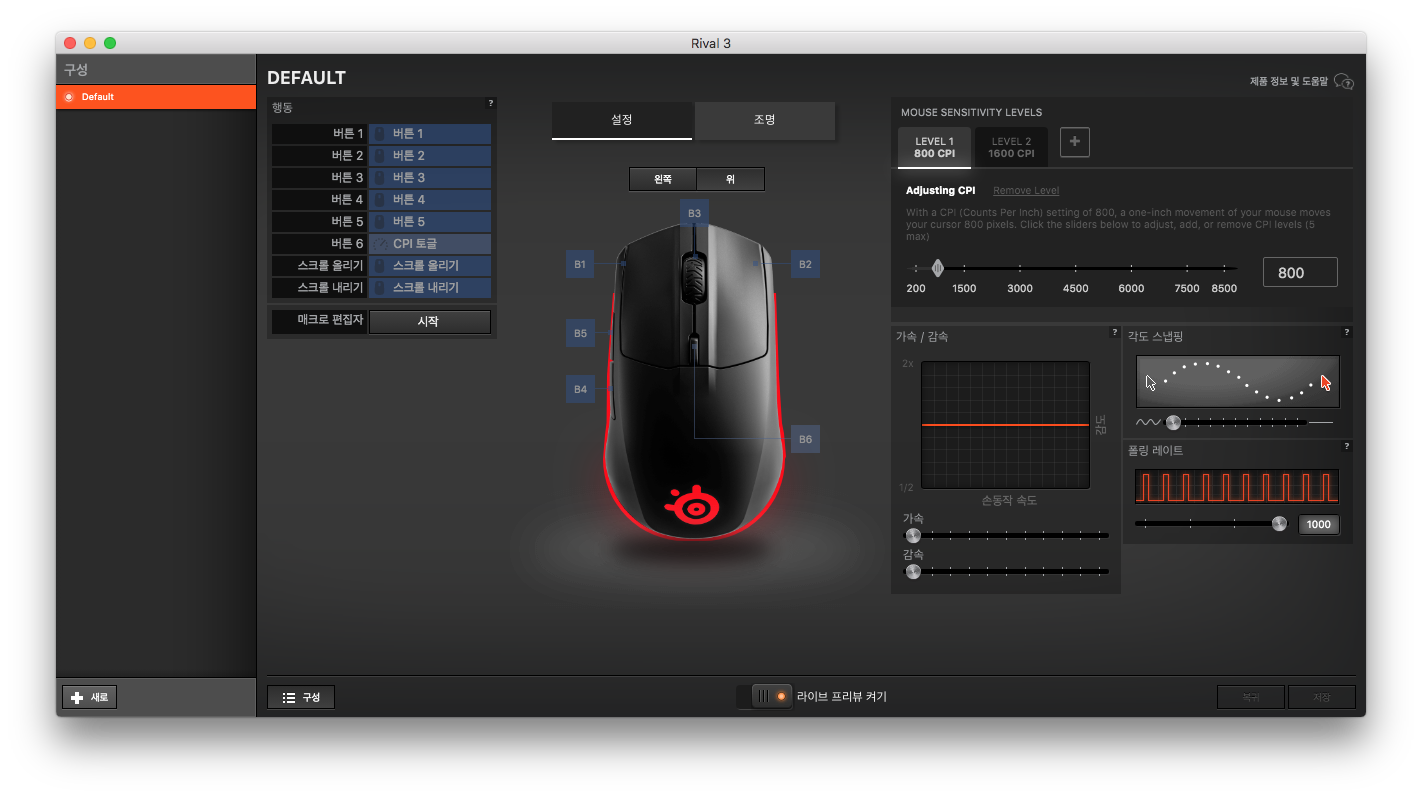
Task: Select B6 CPI button marker
Action: coord(805,439)
